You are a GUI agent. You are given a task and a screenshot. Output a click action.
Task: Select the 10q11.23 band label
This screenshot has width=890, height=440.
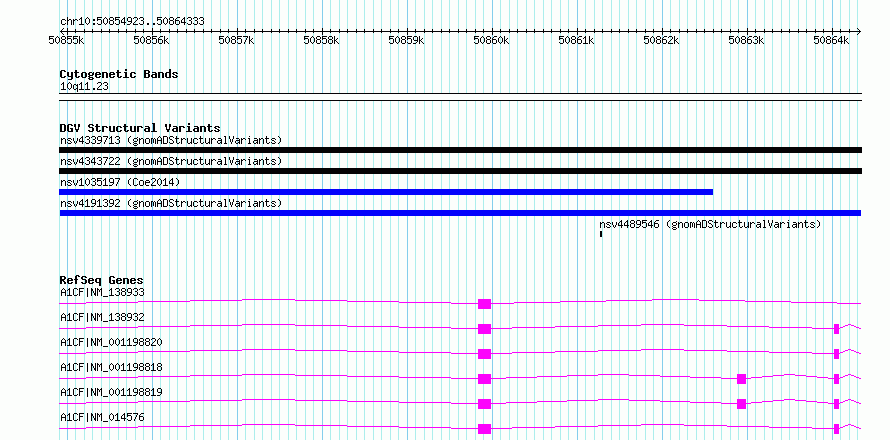(x=84, y=87)
